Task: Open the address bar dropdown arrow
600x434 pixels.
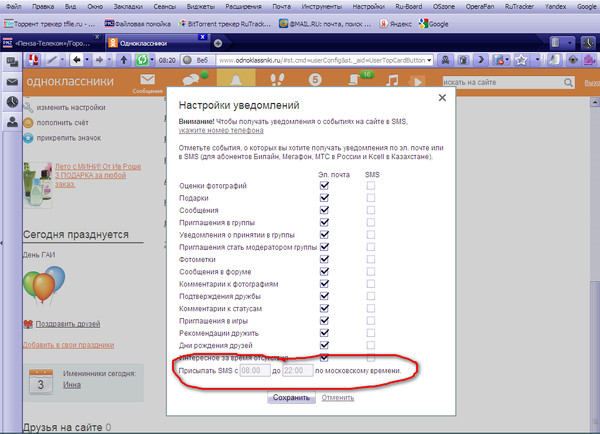Action: point(429,60)
